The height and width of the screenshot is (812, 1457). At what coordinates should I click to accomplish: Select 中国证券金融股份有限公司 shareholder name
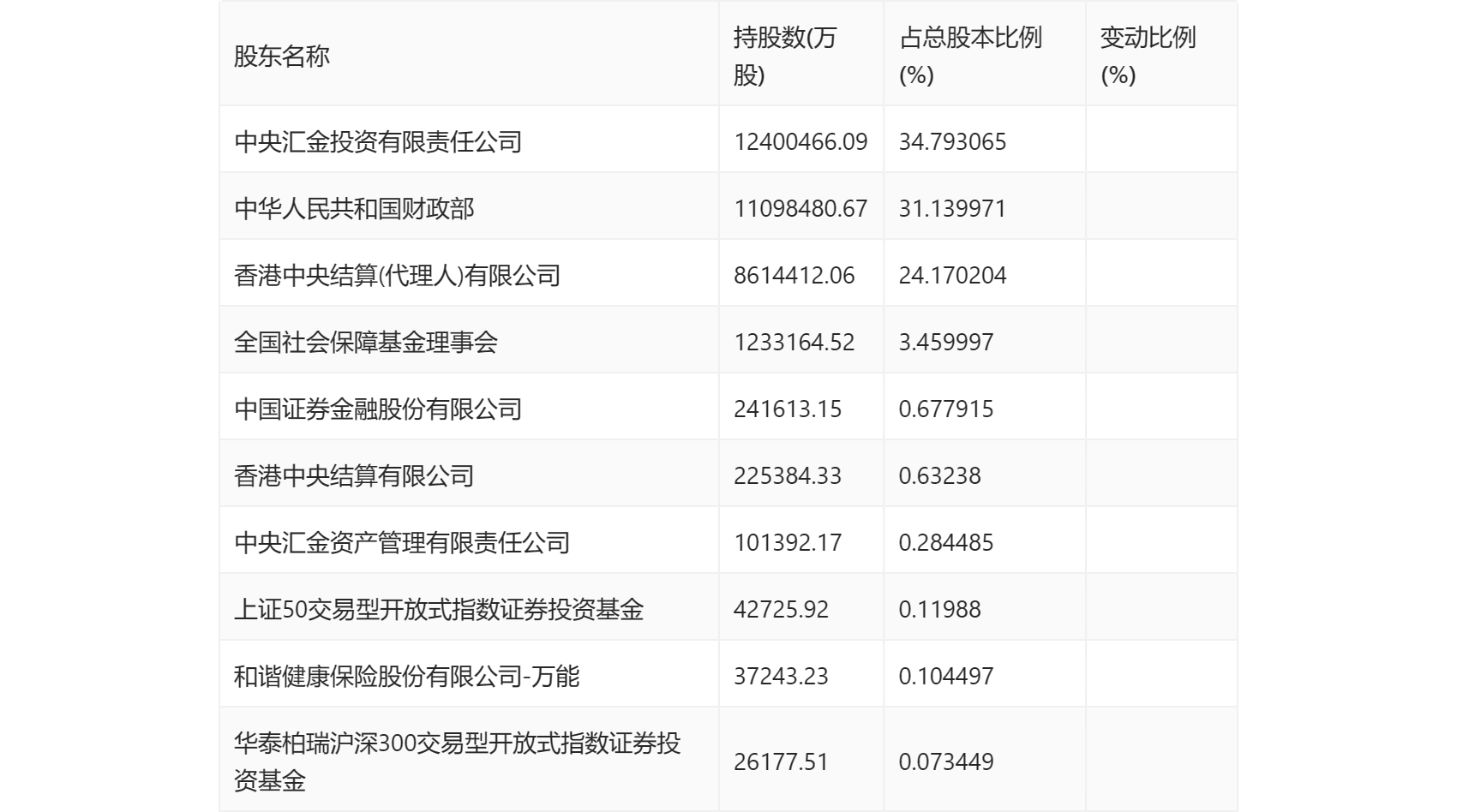[x=378, y=409]
